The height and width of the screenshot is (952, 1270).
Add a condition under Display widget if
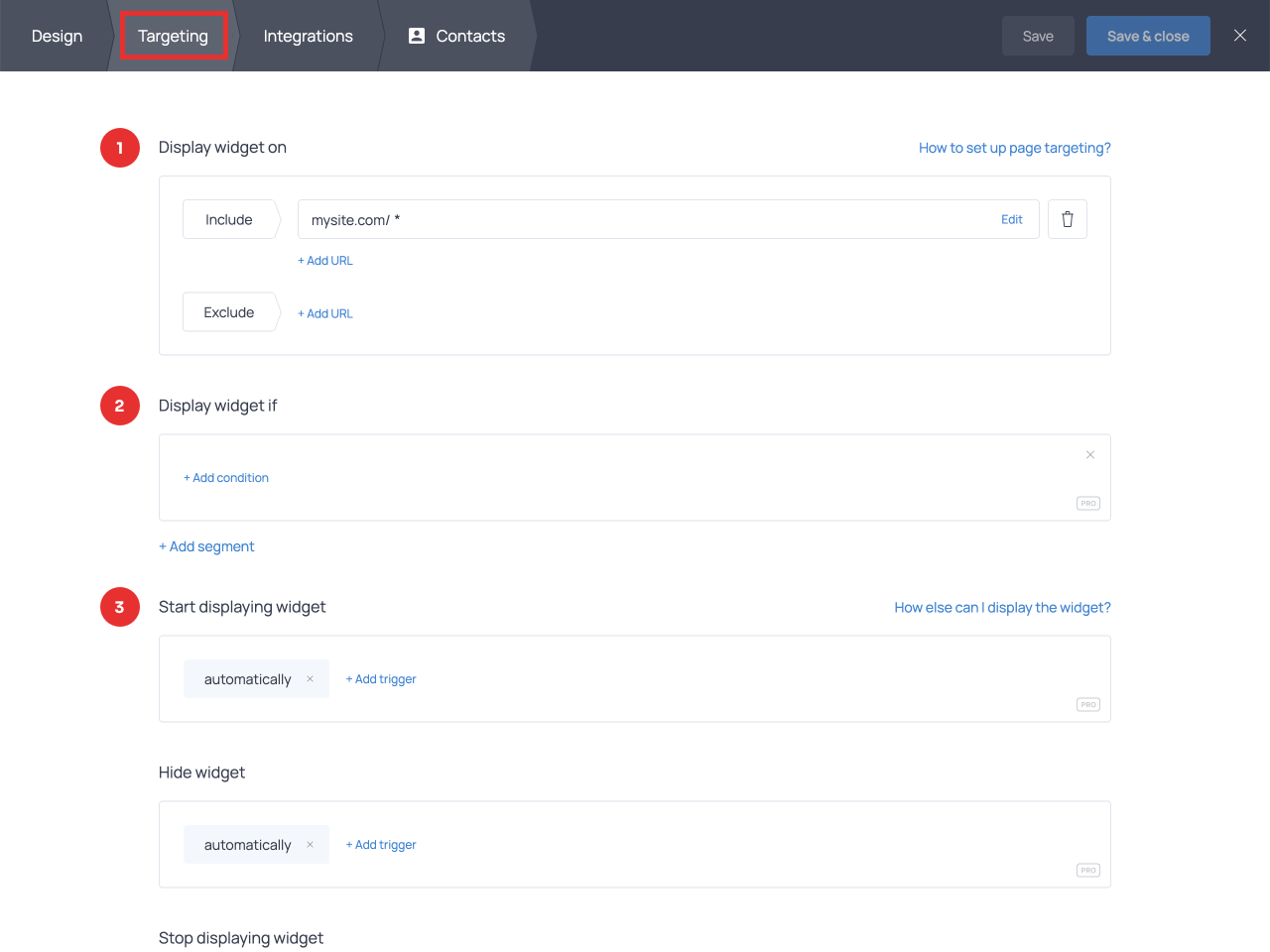tap(226, 477)
